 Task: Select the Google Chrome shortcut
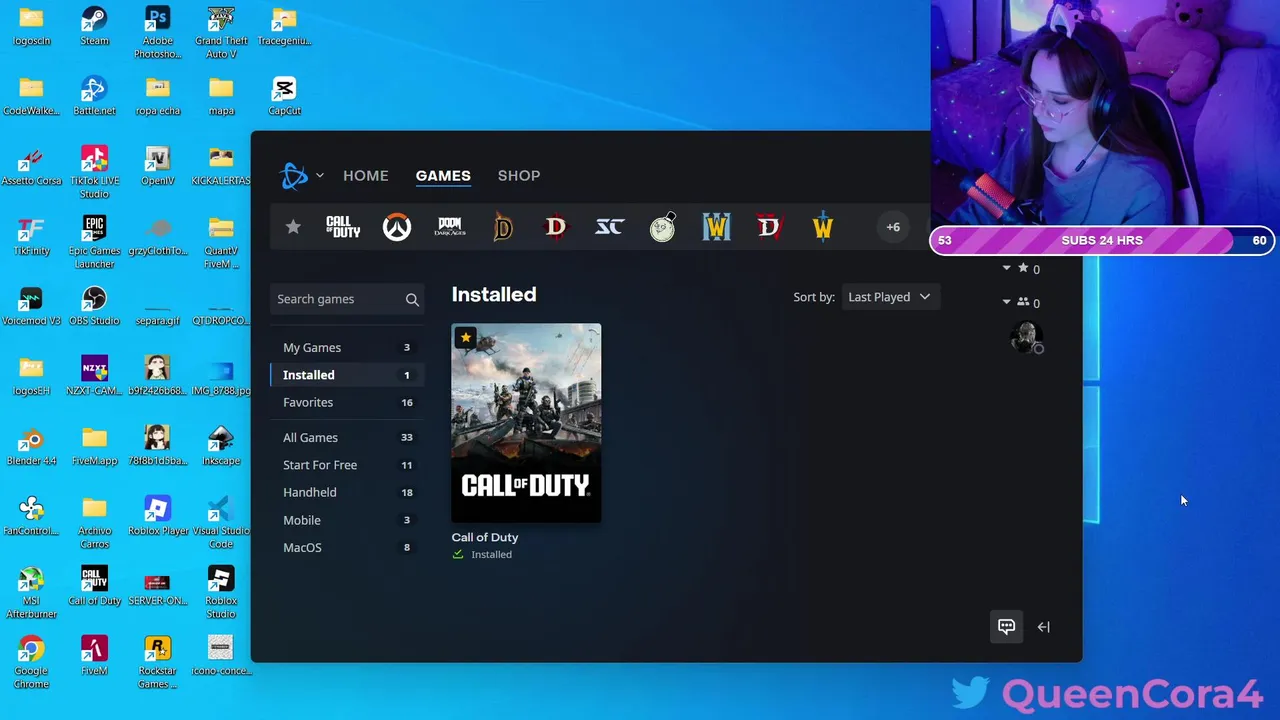point(31,663)
